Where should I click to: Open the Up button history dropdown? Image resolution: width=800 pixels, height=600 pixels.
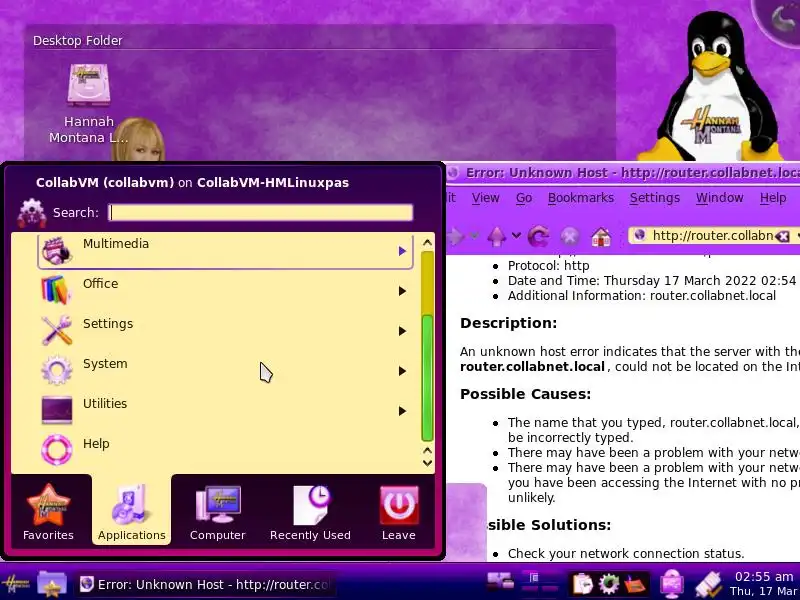(516, 236)
